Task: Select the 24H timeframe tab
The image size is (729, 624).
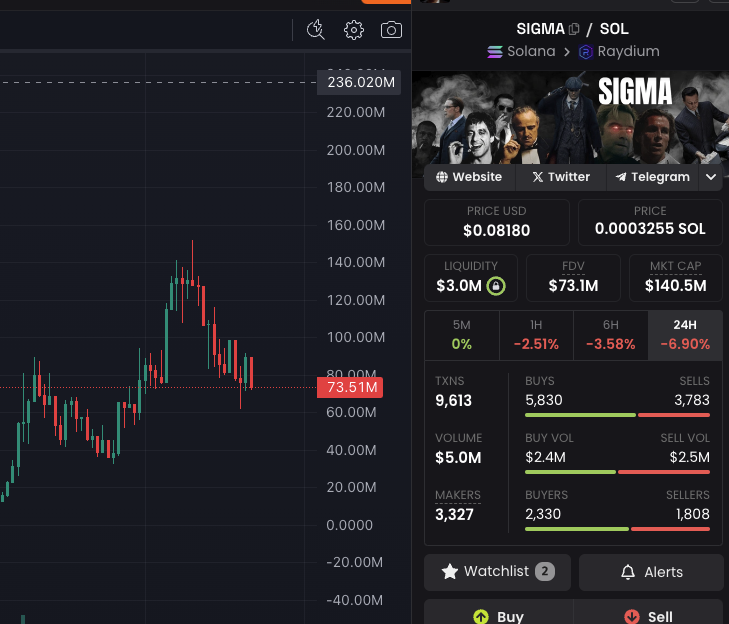Action: tap(685, 335)
